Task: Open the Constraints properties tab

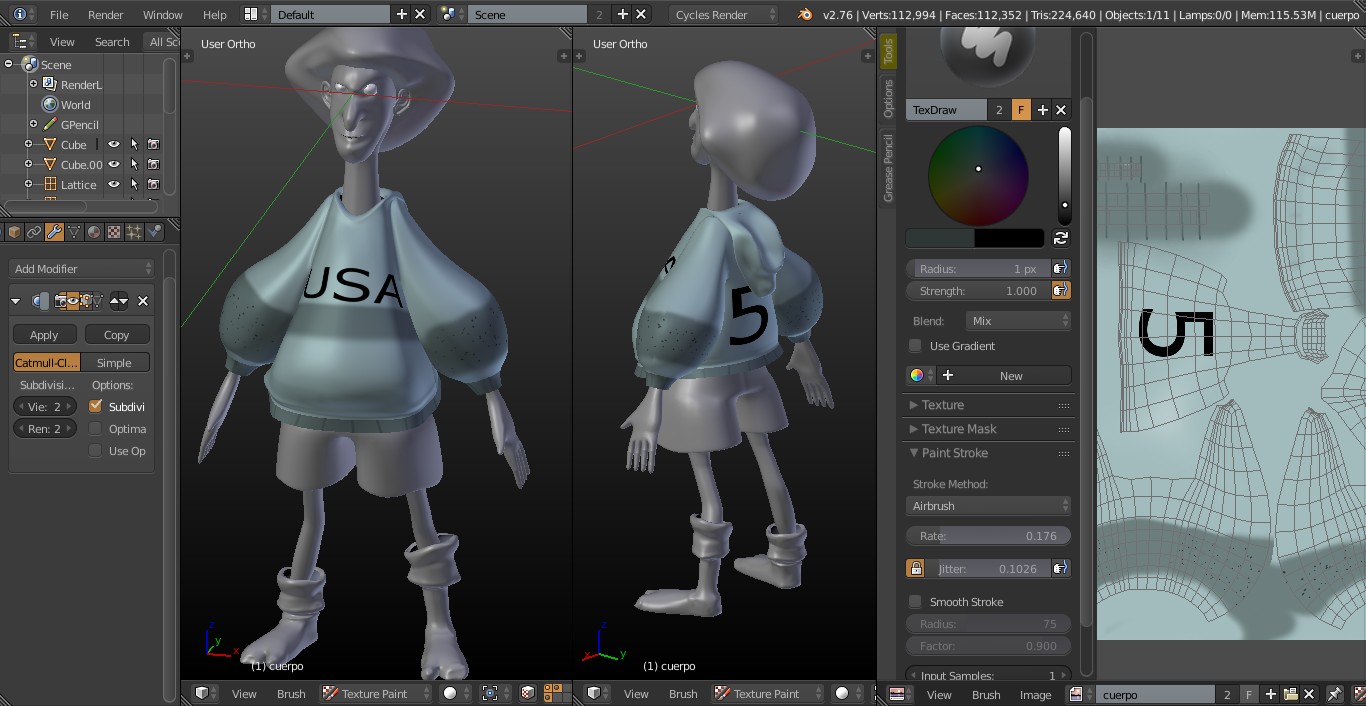Action: point(34,232)
